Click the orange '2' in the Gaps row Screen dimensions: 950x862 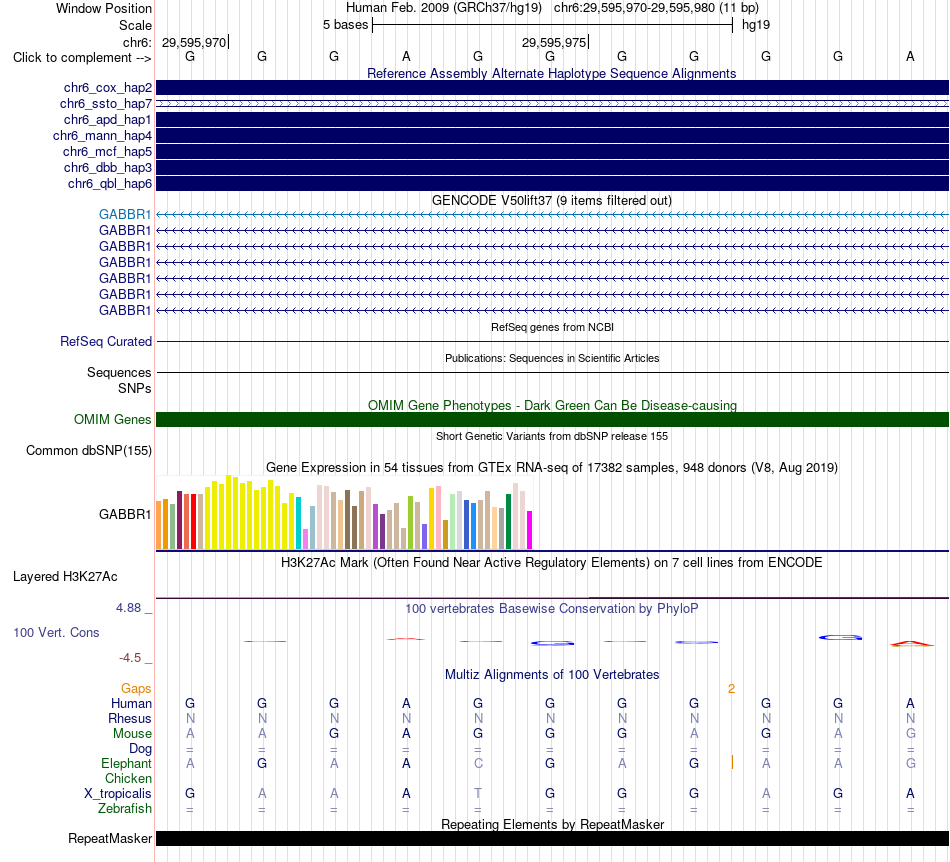(731, 689)
